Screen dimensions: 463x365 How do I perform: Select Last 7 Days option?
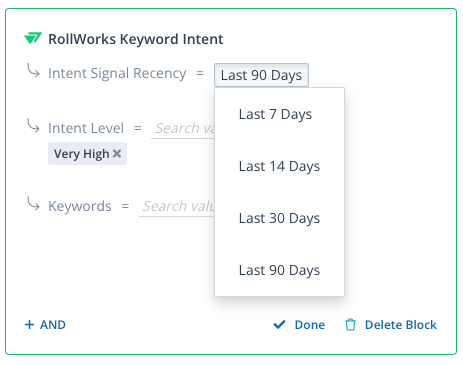point(279,114)
